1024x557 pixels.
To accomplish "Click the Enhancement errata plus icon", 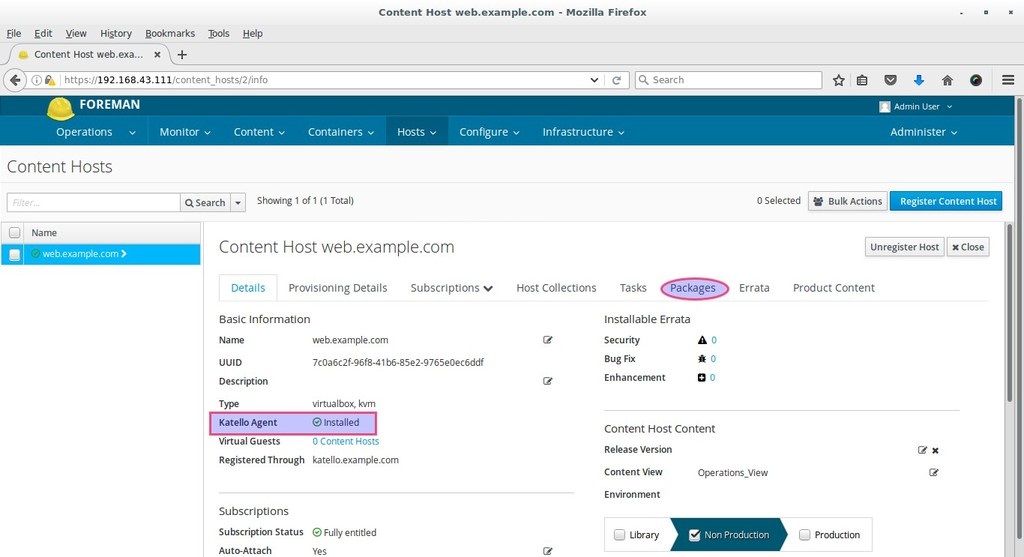I will [701, 377].
